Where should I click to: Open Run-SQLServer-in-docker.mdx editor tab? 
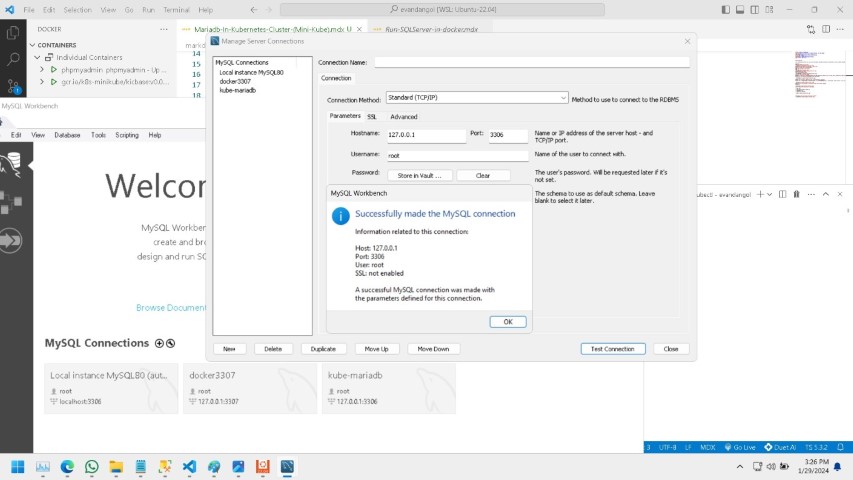[431, 29]
